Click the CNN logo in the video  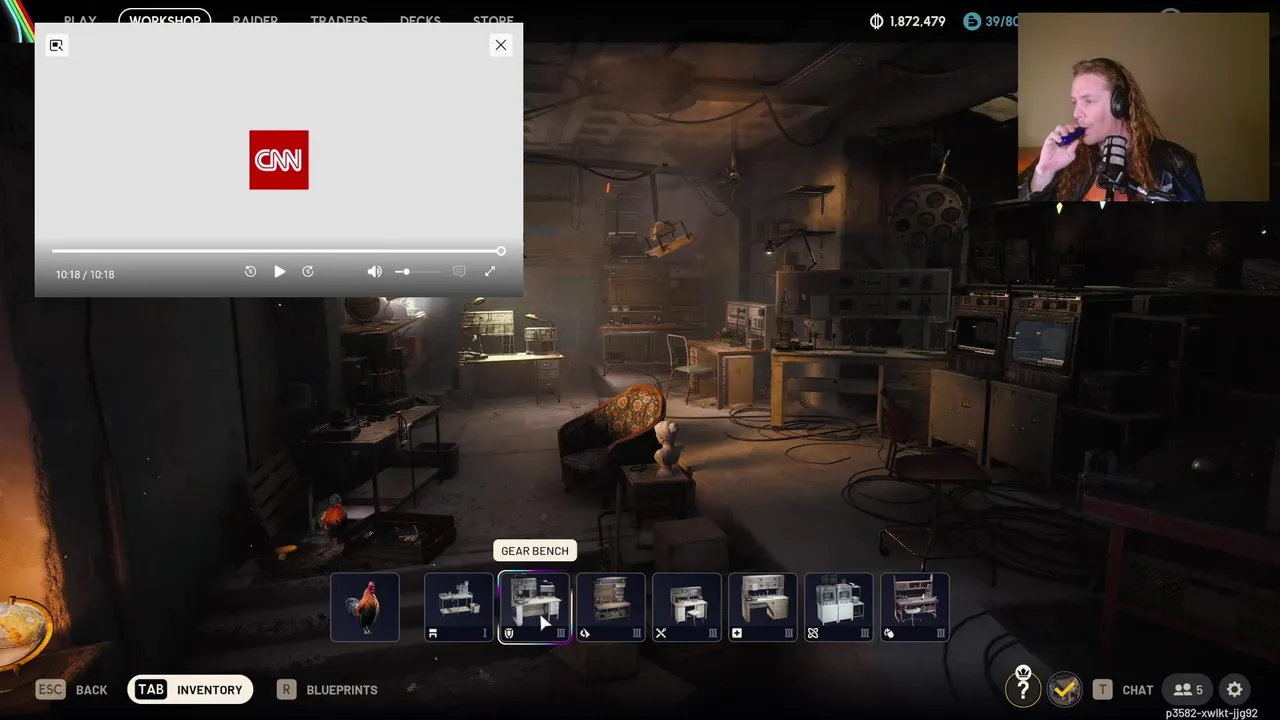(x=279, y=160)
